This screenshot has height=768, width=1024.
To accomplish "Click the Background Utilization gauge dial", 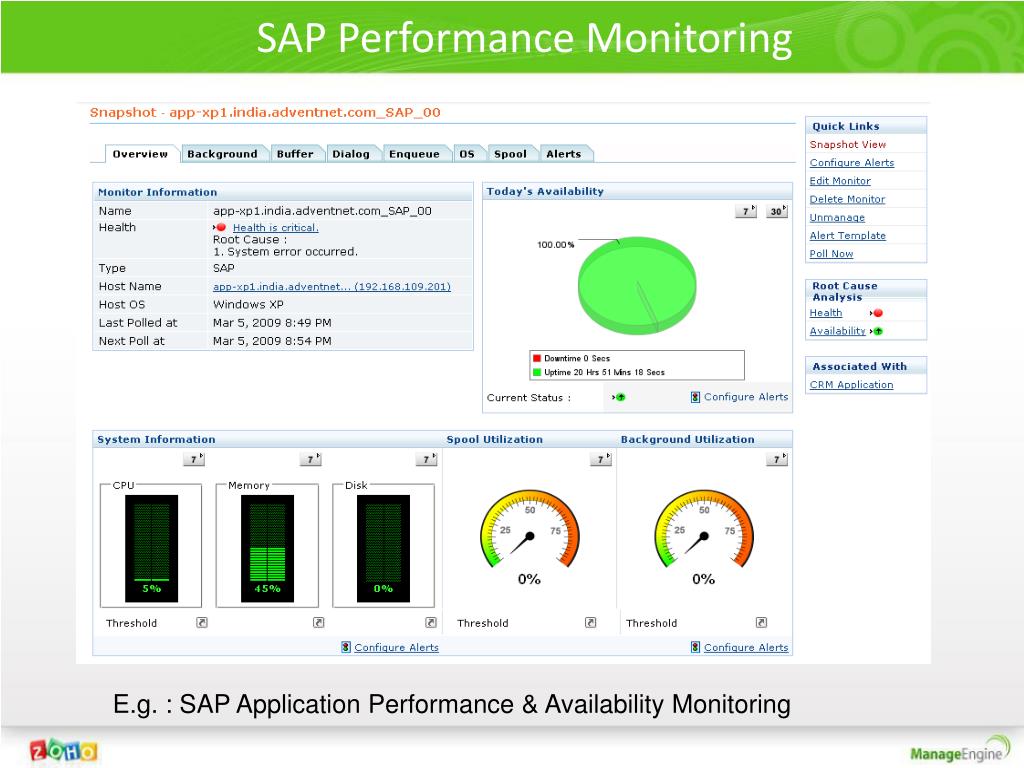I will tap(704, 530).
